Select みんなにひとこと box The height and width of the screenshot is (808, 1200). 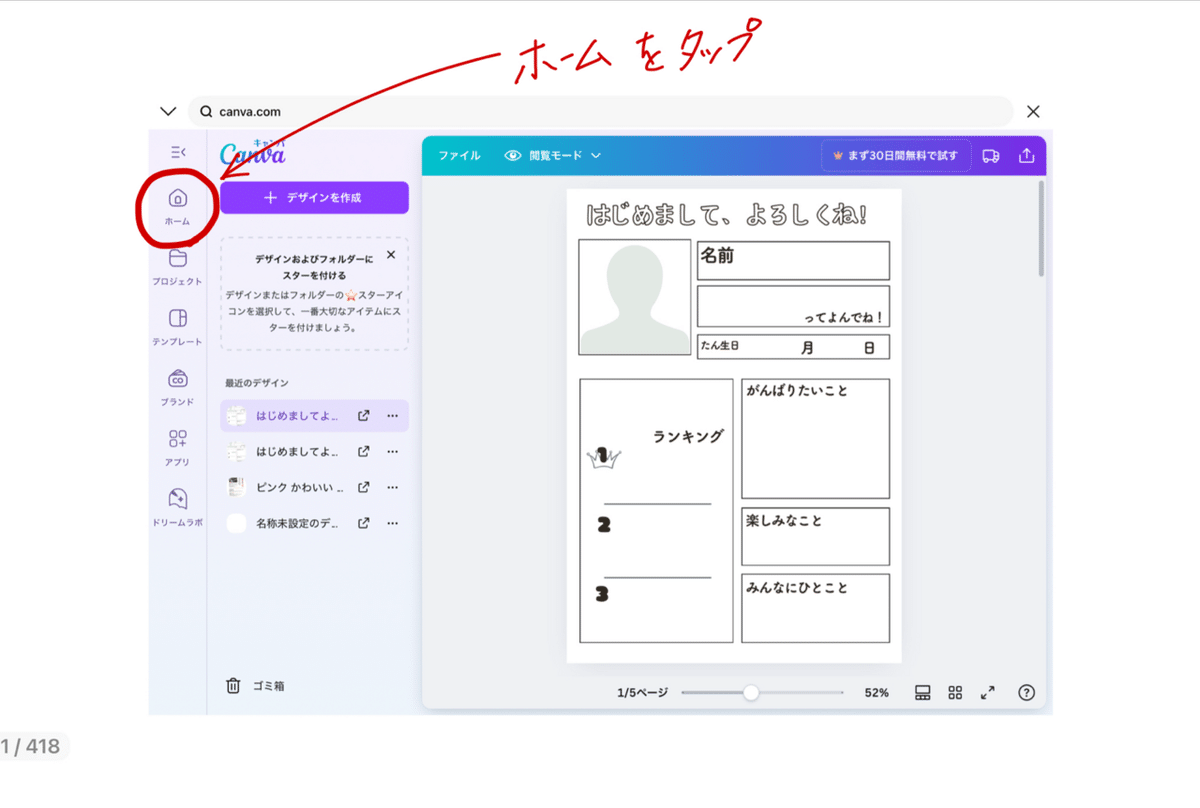point(815,608)
